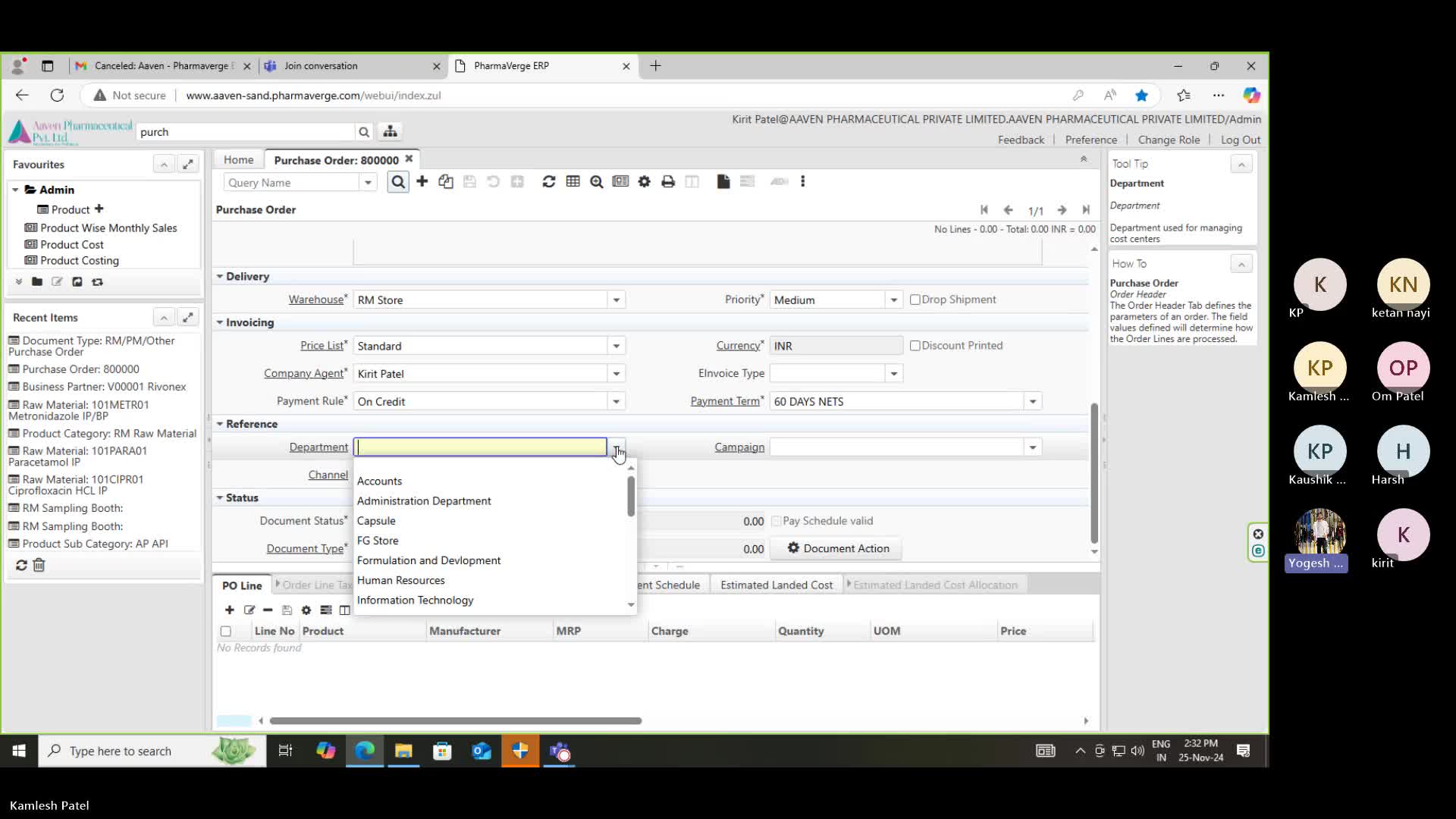This screenshot has height=819, width=1456.
Task: Click the menu search field containing 'purch'
Action: [x=246, y=132]
